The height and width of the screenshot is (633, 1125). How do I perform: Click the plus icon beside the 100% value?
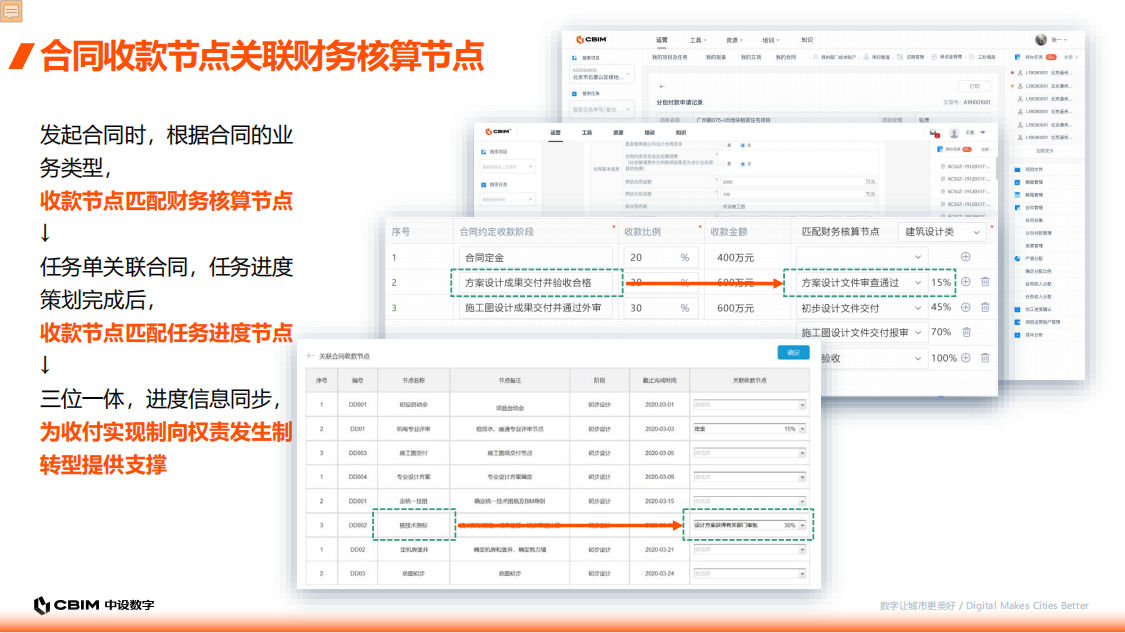pyautogui.click(x=966, y=357)
